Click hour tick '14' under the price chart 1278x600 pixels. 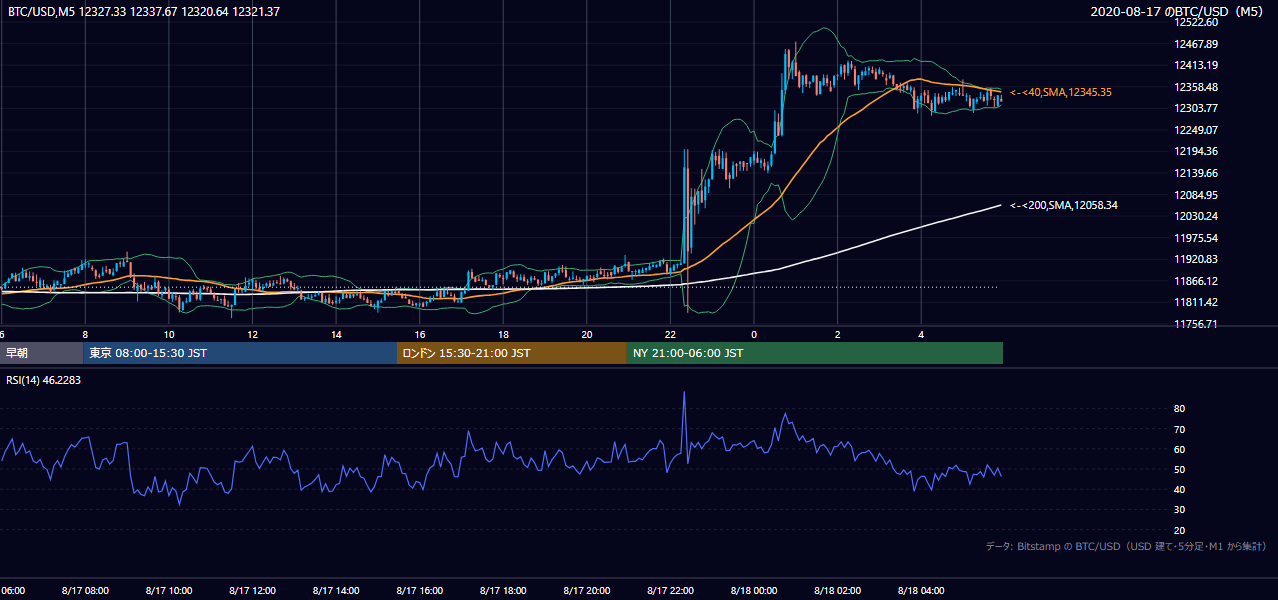point(336,334)
